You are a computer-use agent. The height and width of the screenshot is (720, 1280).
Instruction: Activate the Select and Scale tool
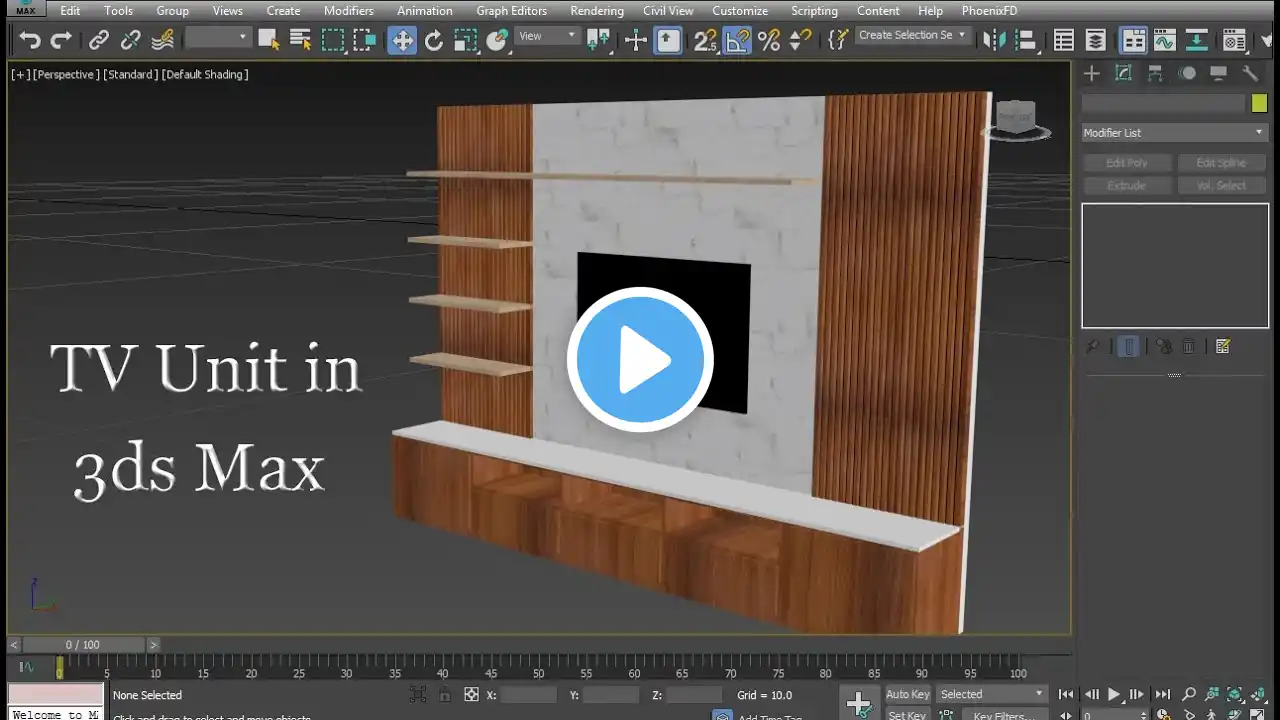click(466, 40)
